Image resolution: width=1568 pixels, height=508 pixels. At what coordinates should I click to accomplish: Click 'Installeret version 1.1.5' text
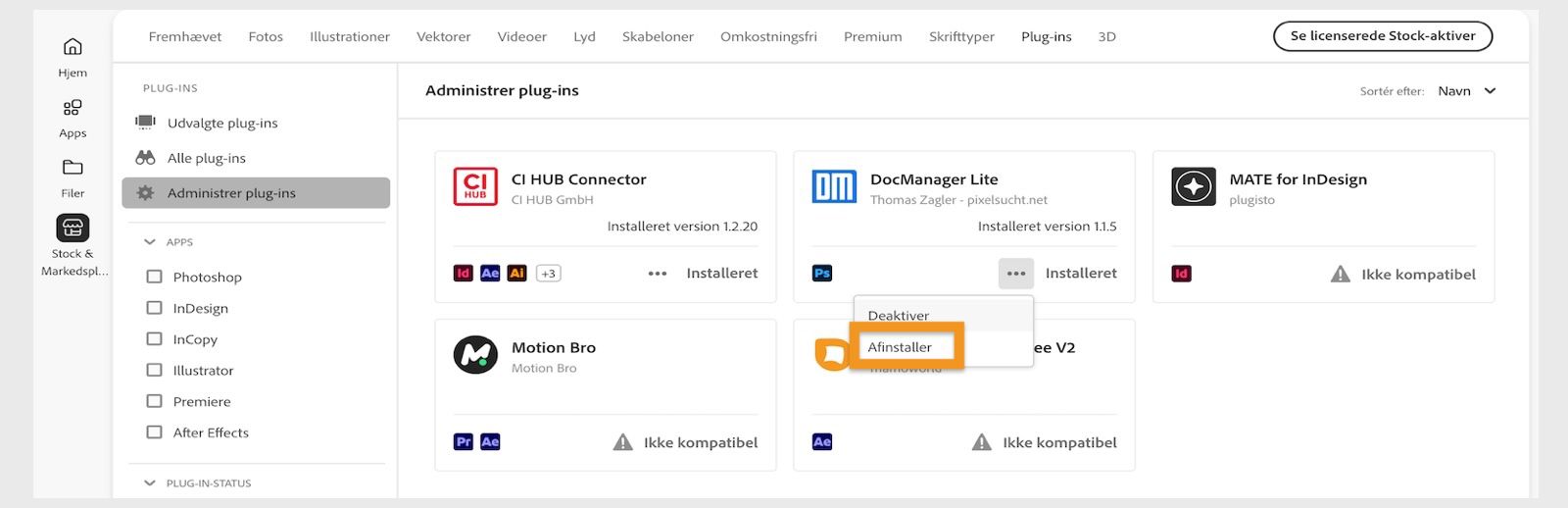click(1047, 227)
